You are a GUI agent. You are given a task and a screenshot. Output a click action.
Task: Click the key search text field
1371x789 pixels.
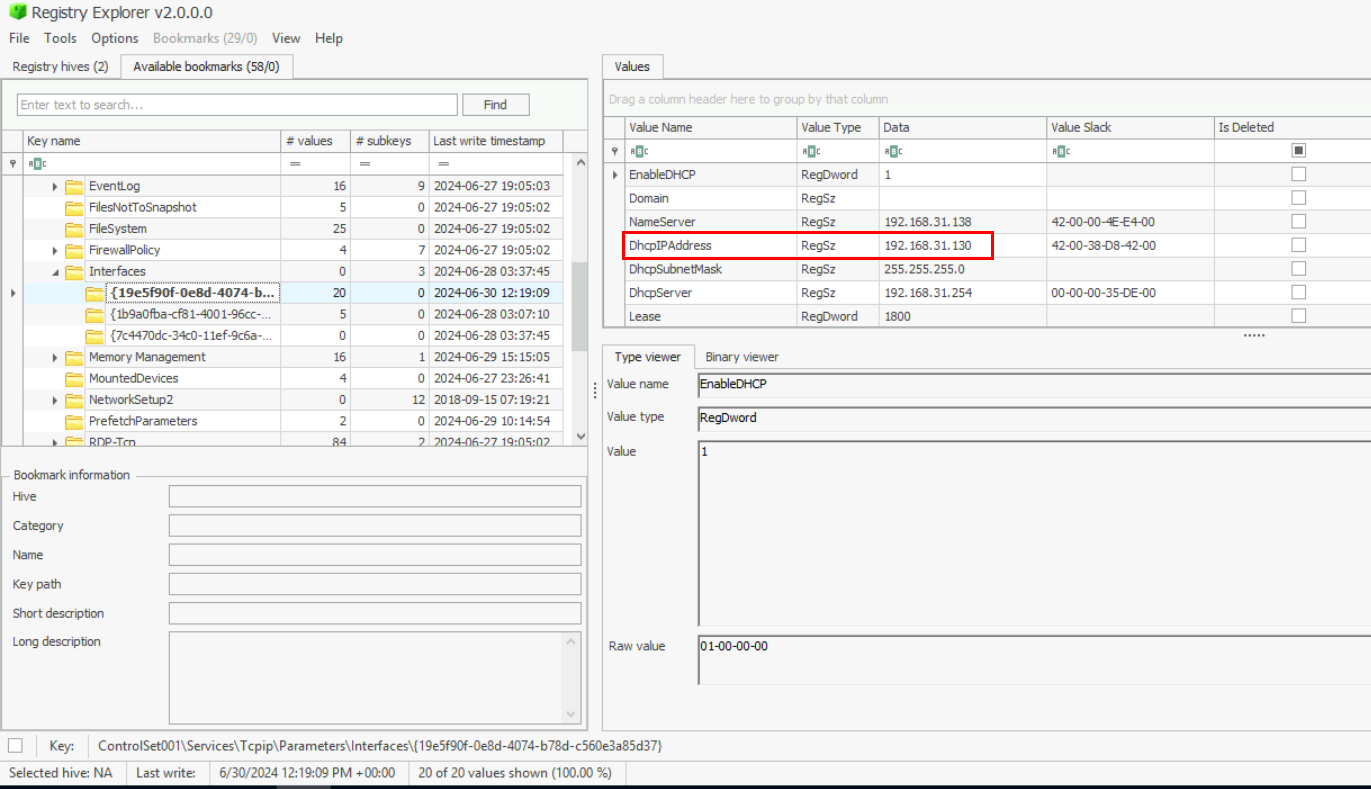[x=237, y=105]
